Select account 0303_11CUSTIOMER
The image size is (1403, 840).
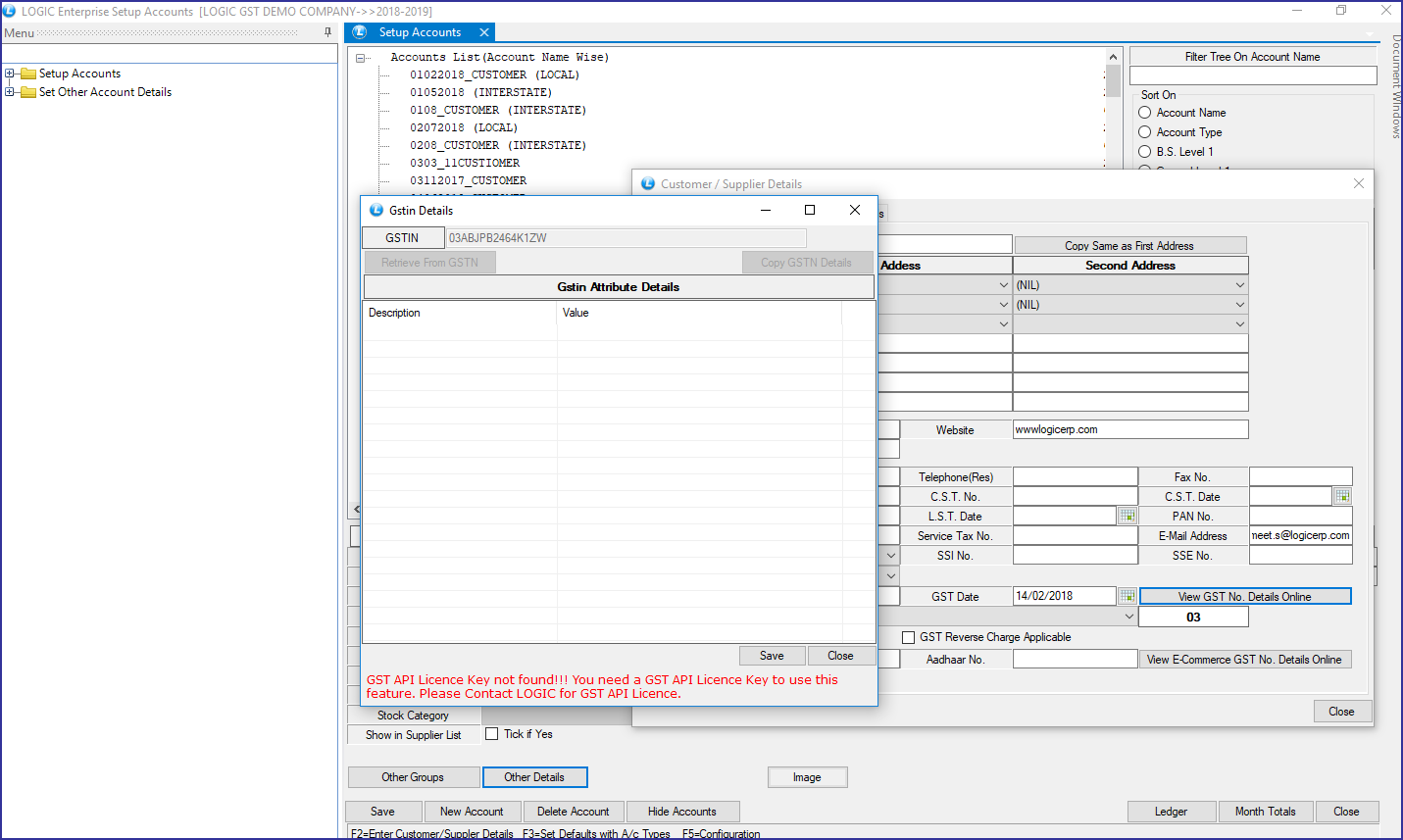(465, 163)
